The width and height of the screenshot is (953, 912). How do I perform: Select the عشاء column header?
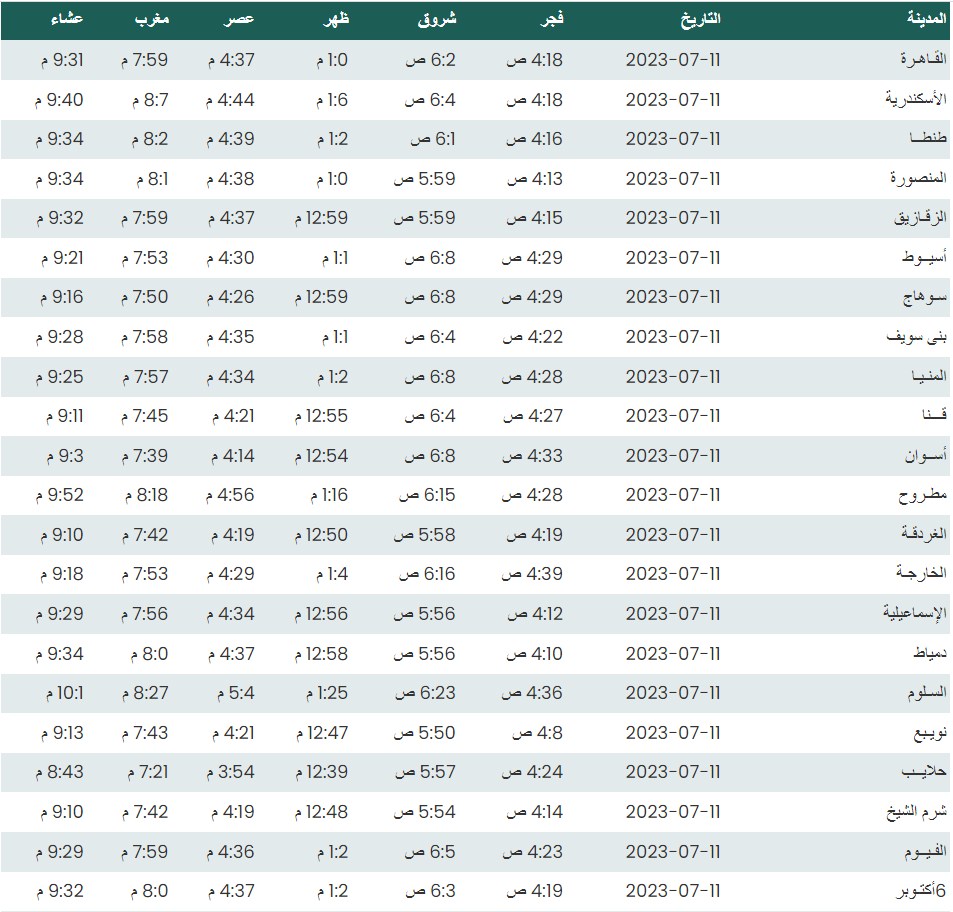(67, 20)
